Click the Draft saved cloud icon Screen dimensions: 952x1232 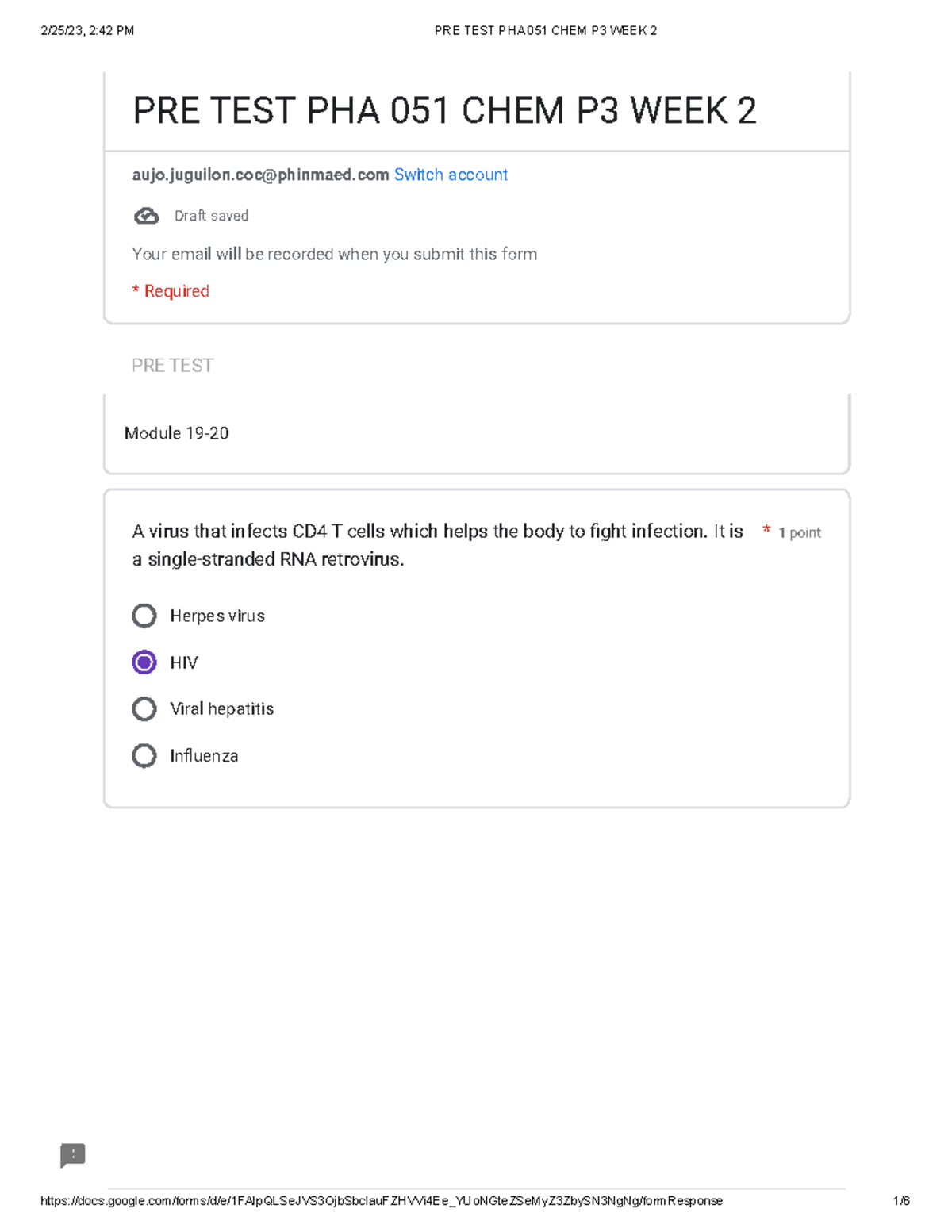146,216
